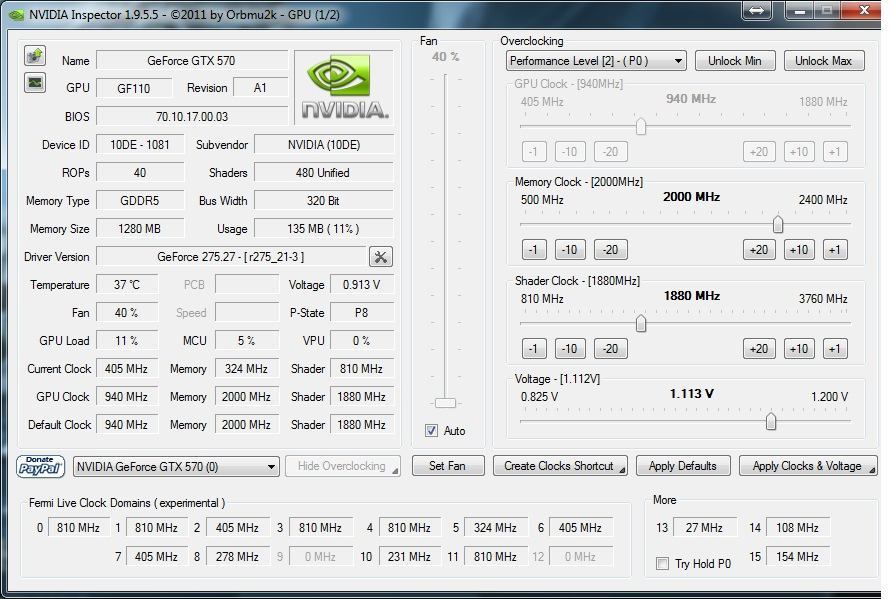Click the P-State P8 field
Screen dimensions: 895x599
pos(362,312)
